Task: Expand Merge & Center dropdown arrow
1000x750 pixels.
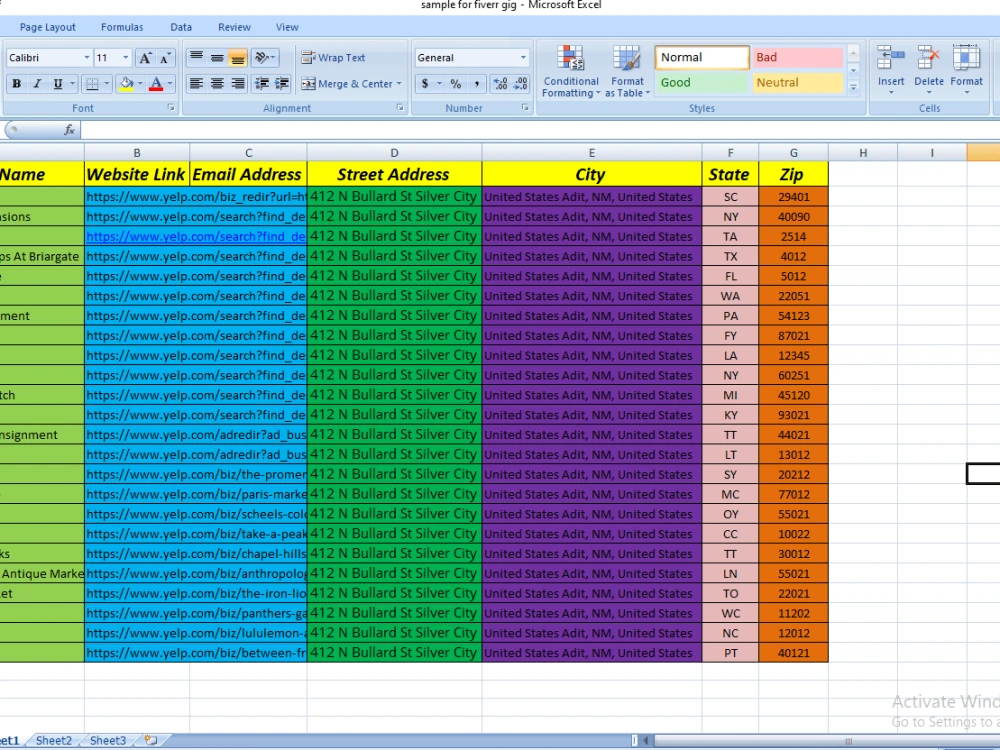Action: click(399, 84)
